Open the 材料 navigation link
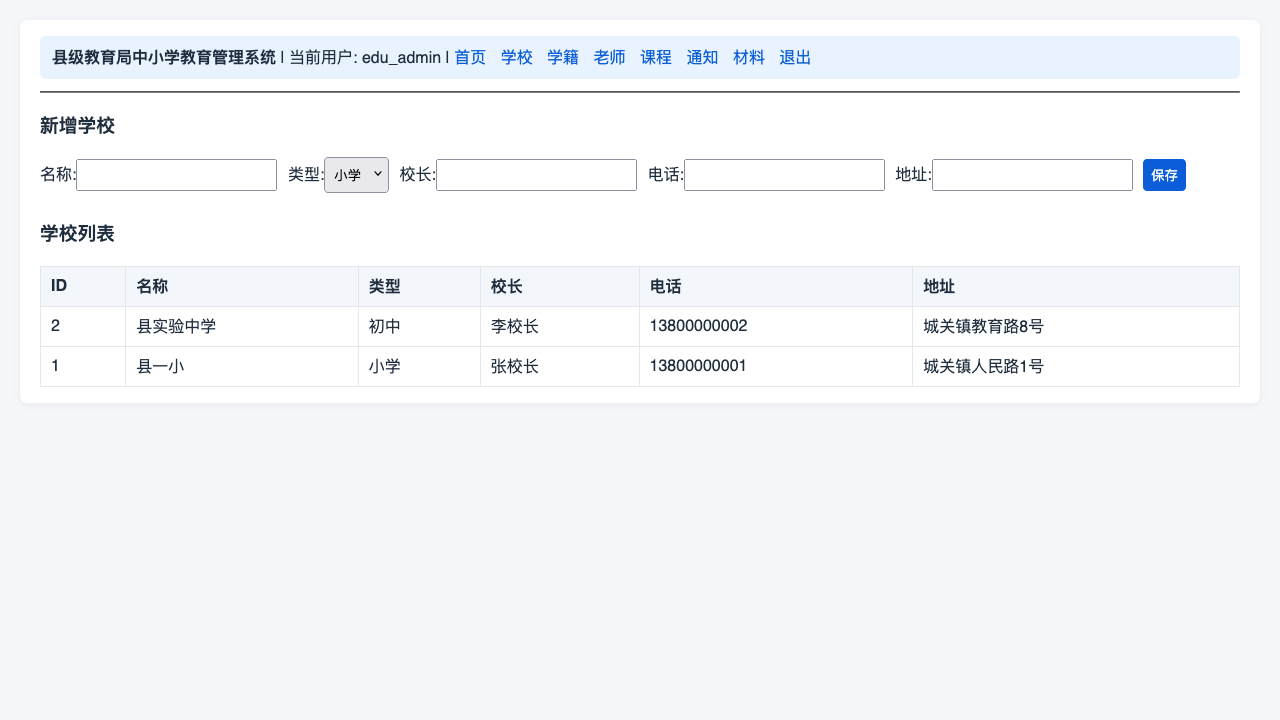The height and width of the screenshot is (720, 1280). [749, 58]
